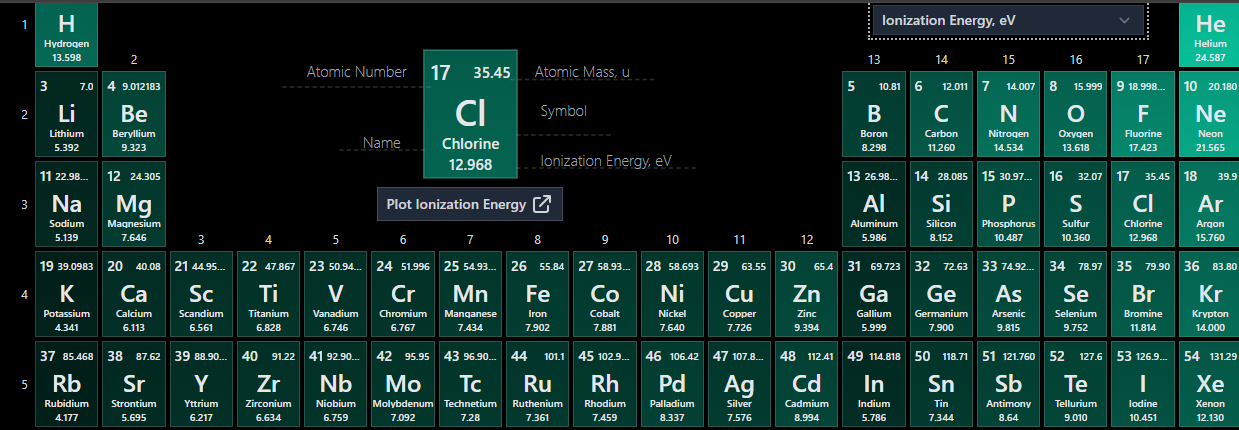Screen dimensions: 1239x430
Task: Click the Atomic Number legend label
Action: click(357, 72)
